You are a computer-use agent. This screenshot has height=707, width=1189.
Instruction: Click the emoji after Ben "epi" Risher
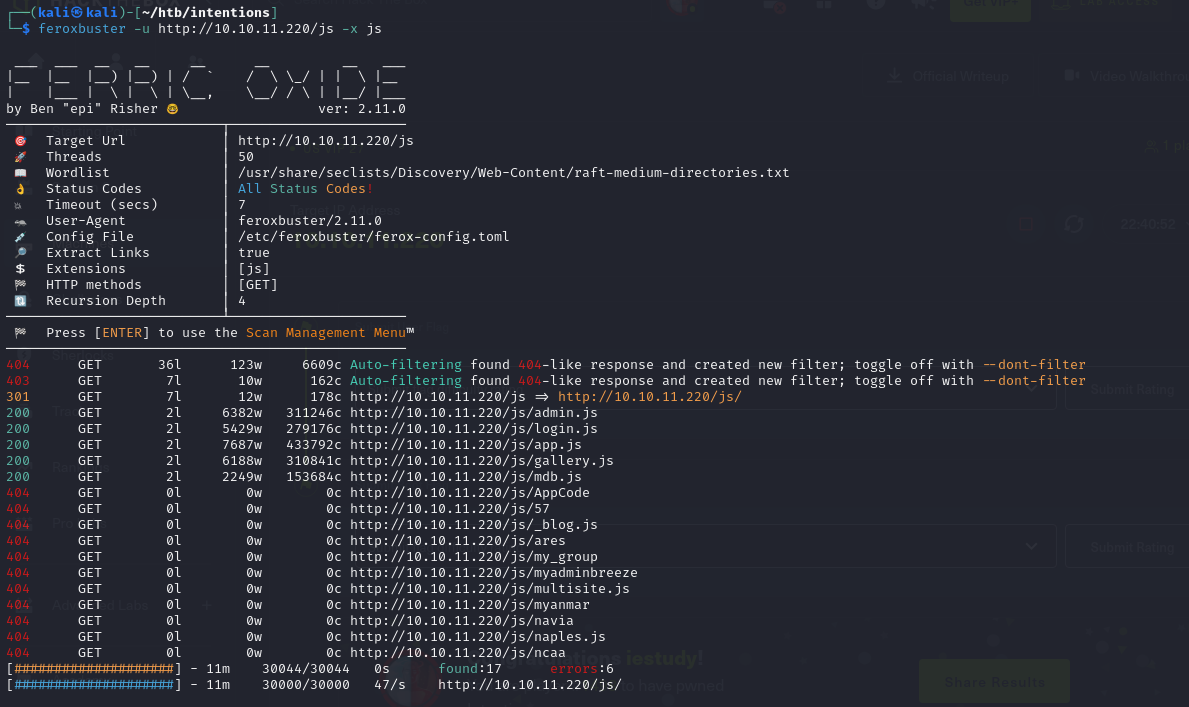point(173,109)
